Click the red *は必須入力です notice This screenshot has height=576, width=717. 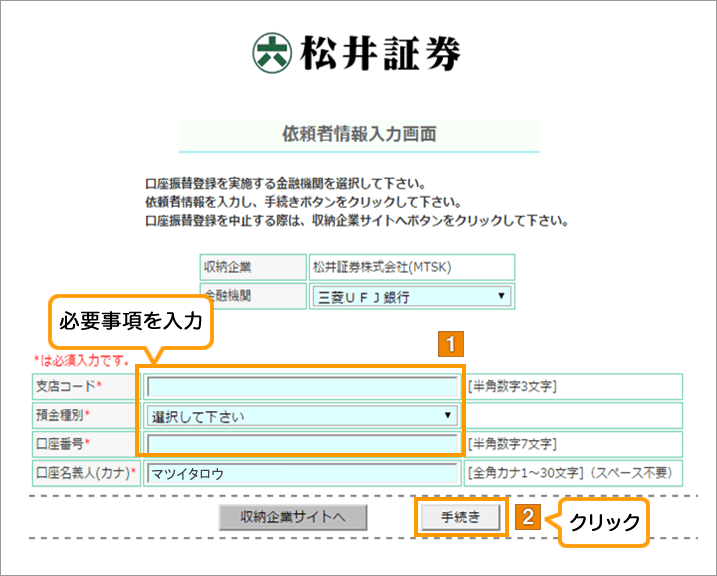pyautogui.click(x=81, y=359)
